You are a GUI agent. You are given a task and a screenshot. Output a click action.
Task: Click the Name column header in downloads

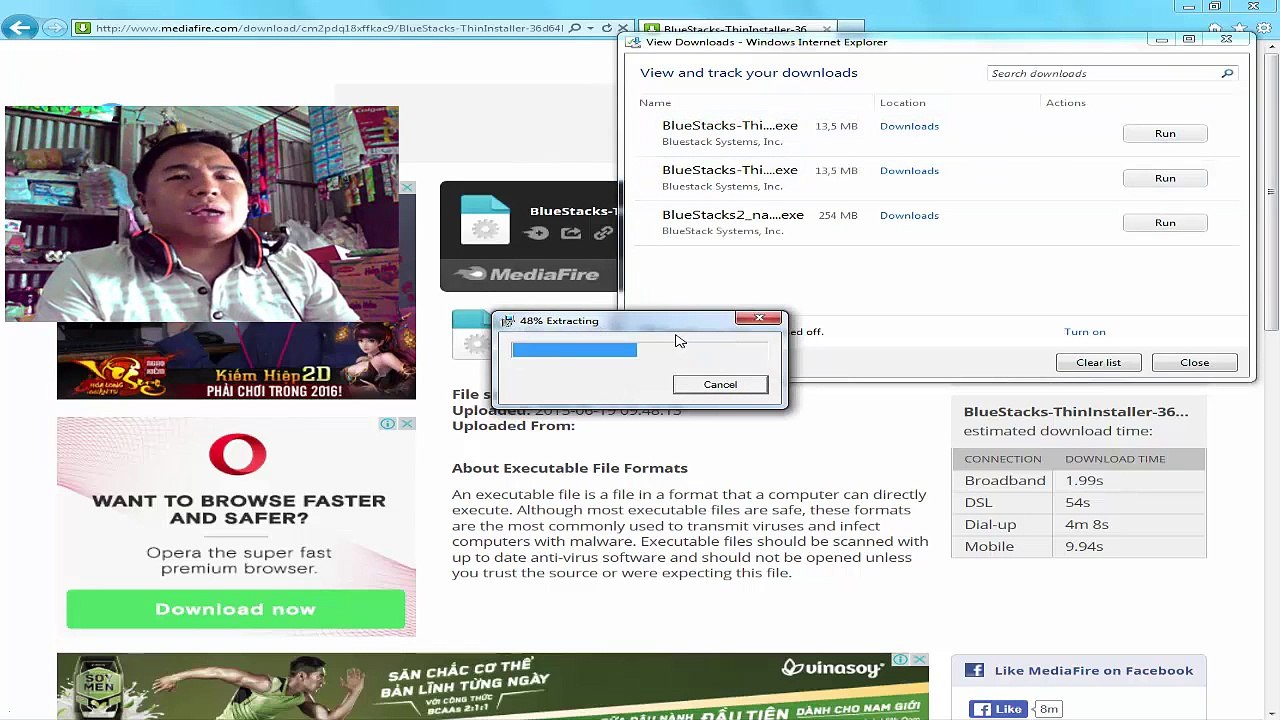click(655, 103)
